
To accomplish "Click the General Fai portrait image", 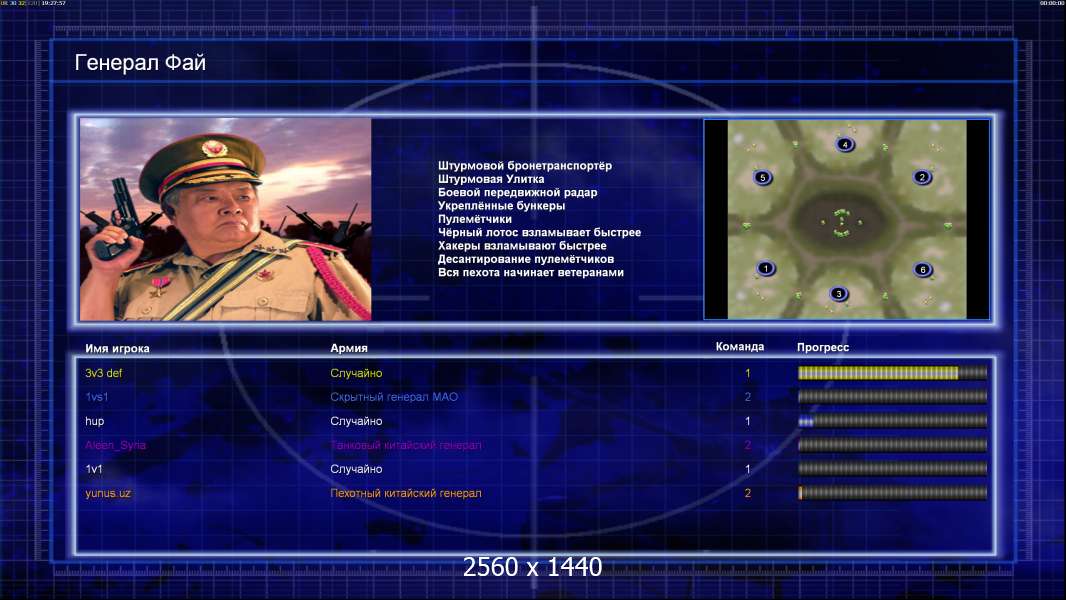I will [226, 219].
